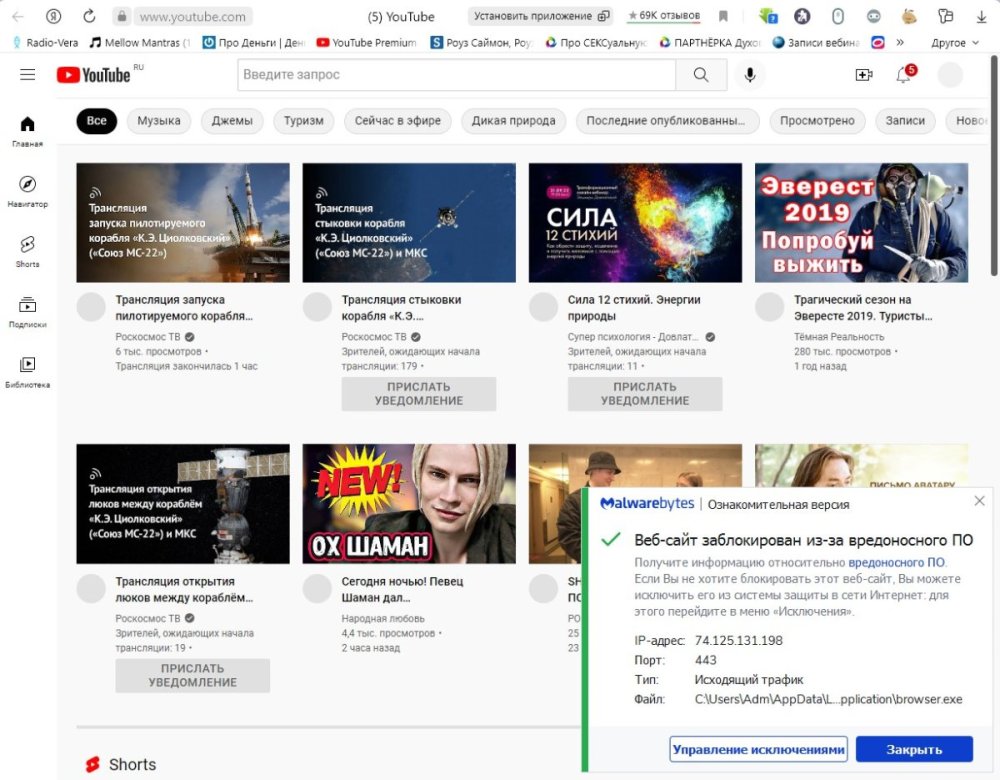Start a voice search with the microphone icon
Image resolution: width=1000 pixels, height=780 pixels.
[750, 74]
